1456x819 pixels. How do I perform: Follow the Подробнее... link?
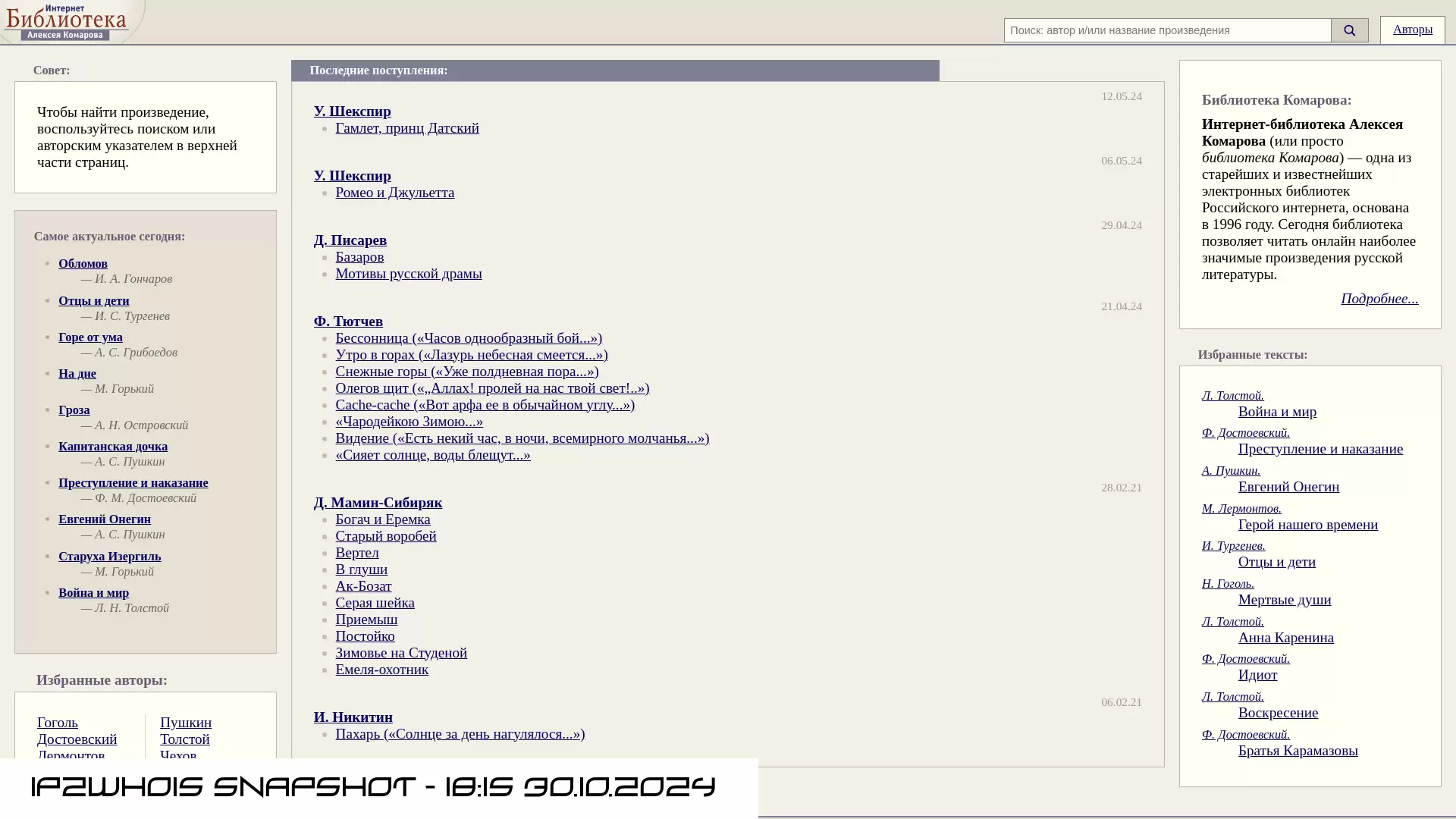coord(1379,299)
